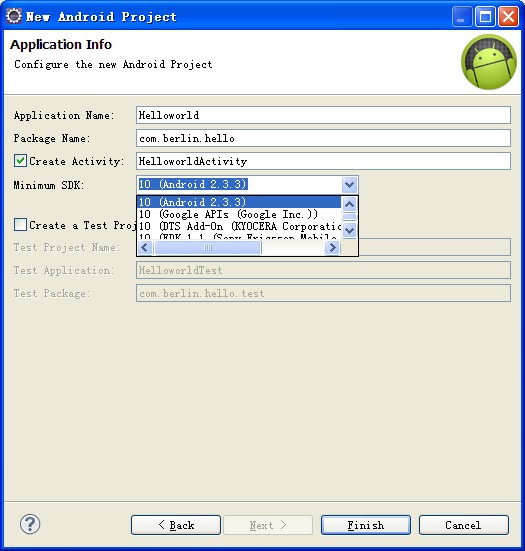Click the horizontal scrollbar thumb in list

tap(208, 248)
